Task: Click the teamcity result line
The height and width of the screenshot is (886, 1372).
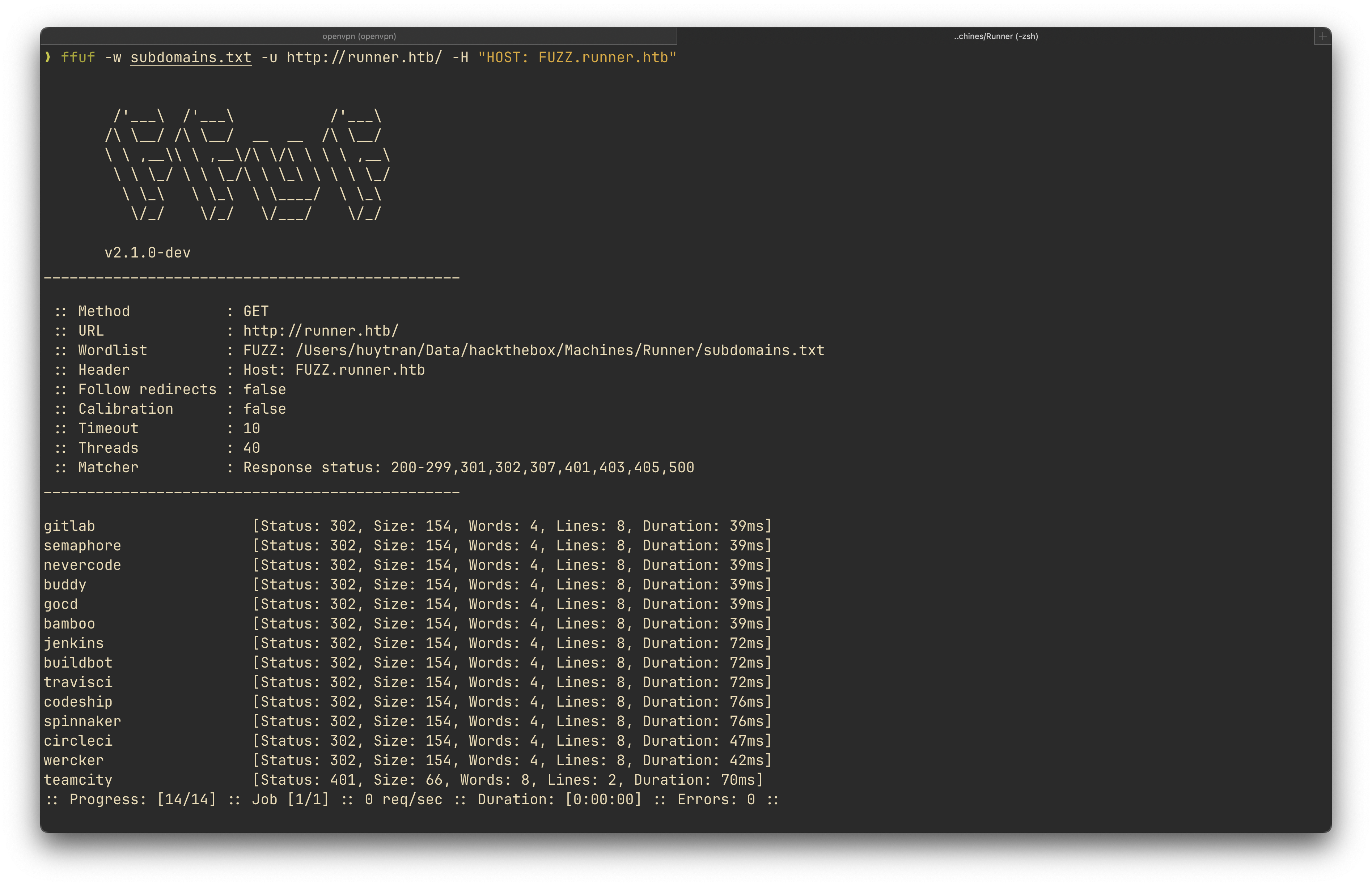Action: pyautogui.click(x=78, y=780)
